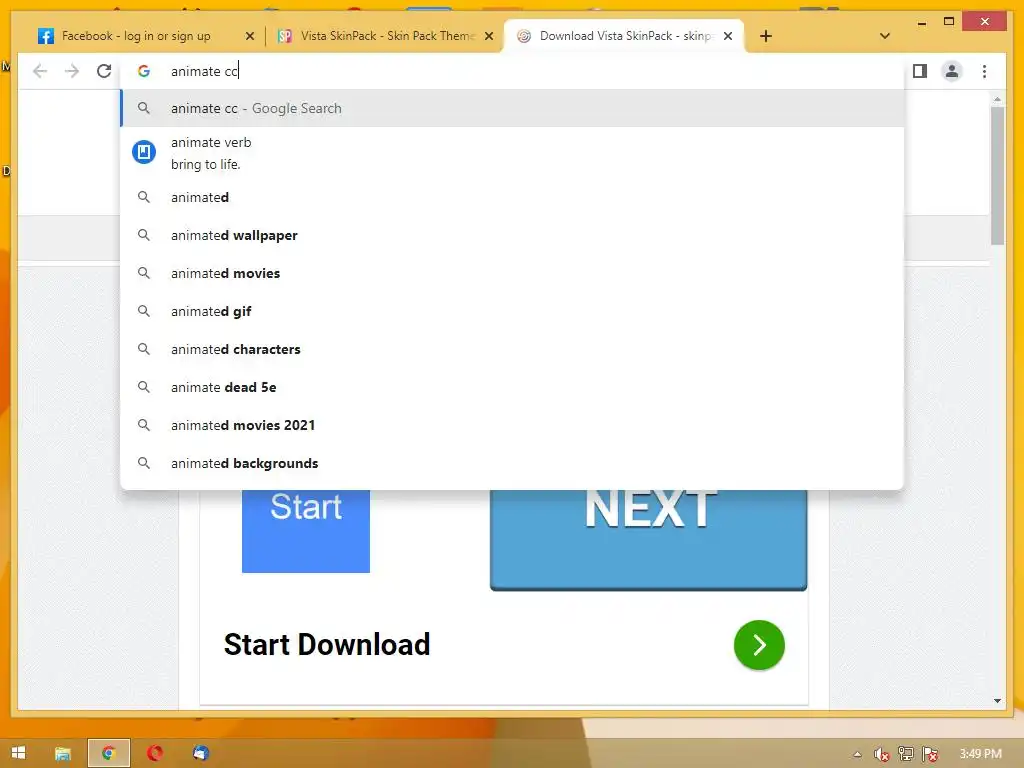Select 'animated movies' suggestion
1024x768 pixels.
(512, 273)
